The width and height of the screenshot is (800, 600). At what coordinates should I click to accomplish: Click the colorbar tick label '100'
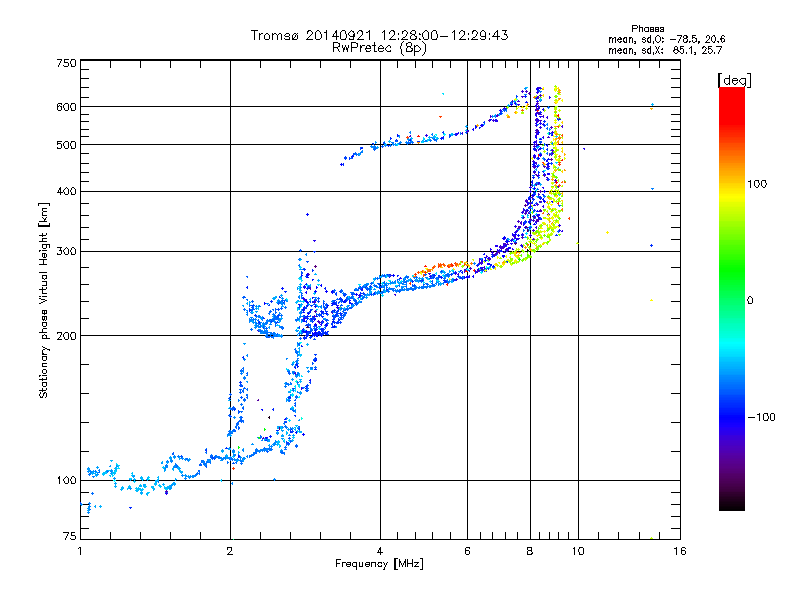click(x=757, y=184)
